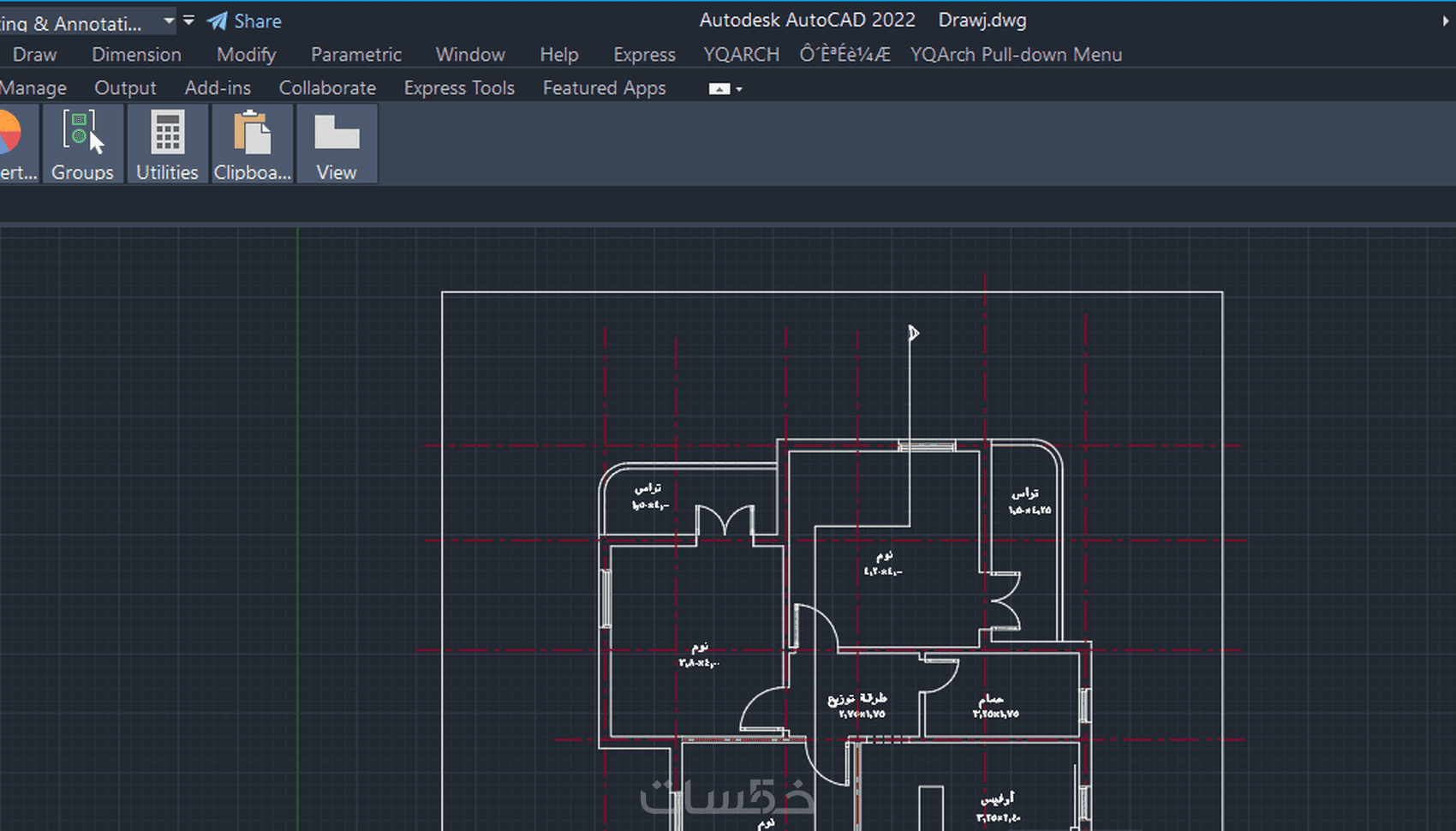
Task: Open the Utilities calculator panel
Action: (167, 144)
